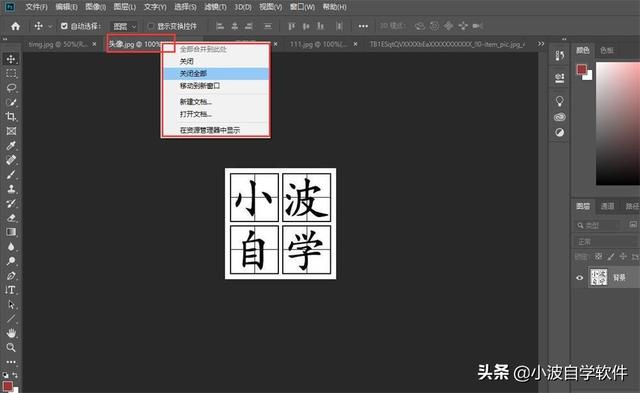
Task: Open the 文件(F) menu
Action: 36,7
